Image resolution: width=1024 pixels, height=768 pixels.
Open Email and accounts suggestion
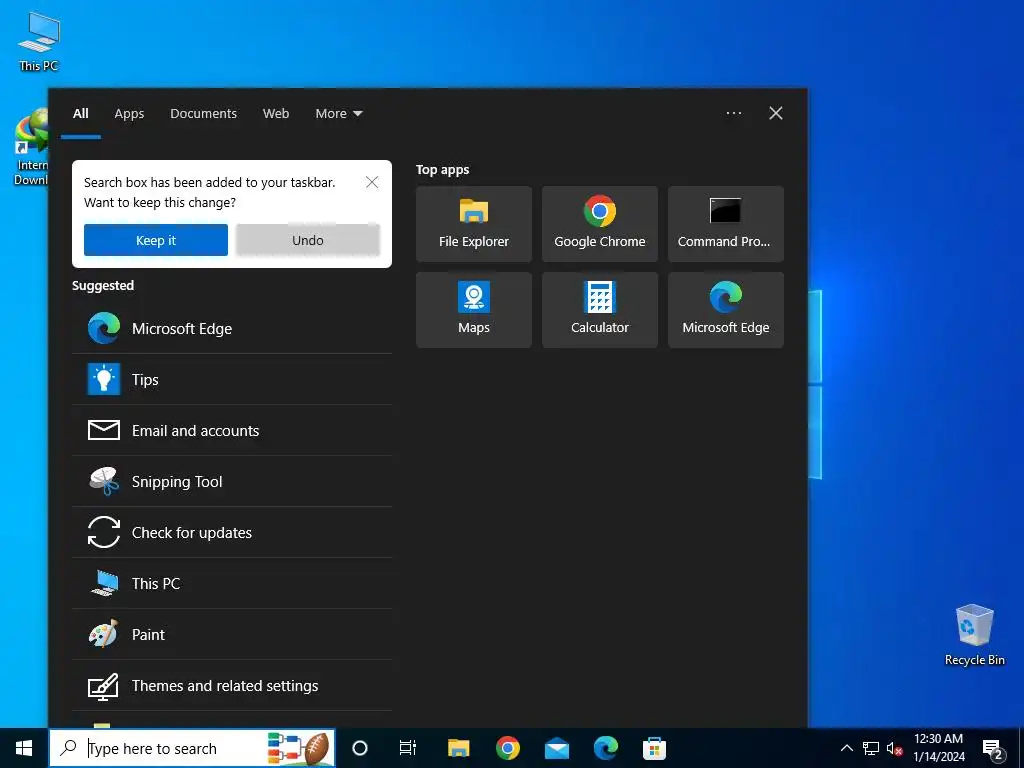click(x=232, y=430)
